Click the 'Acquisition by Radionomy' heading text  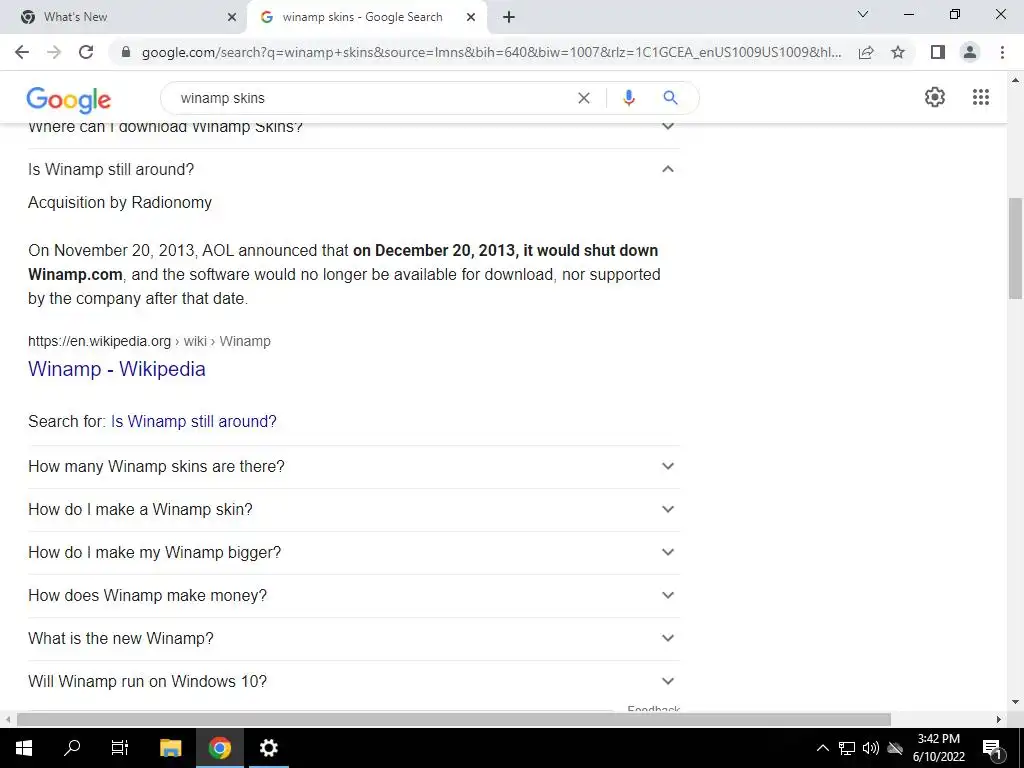coord(120,202)
